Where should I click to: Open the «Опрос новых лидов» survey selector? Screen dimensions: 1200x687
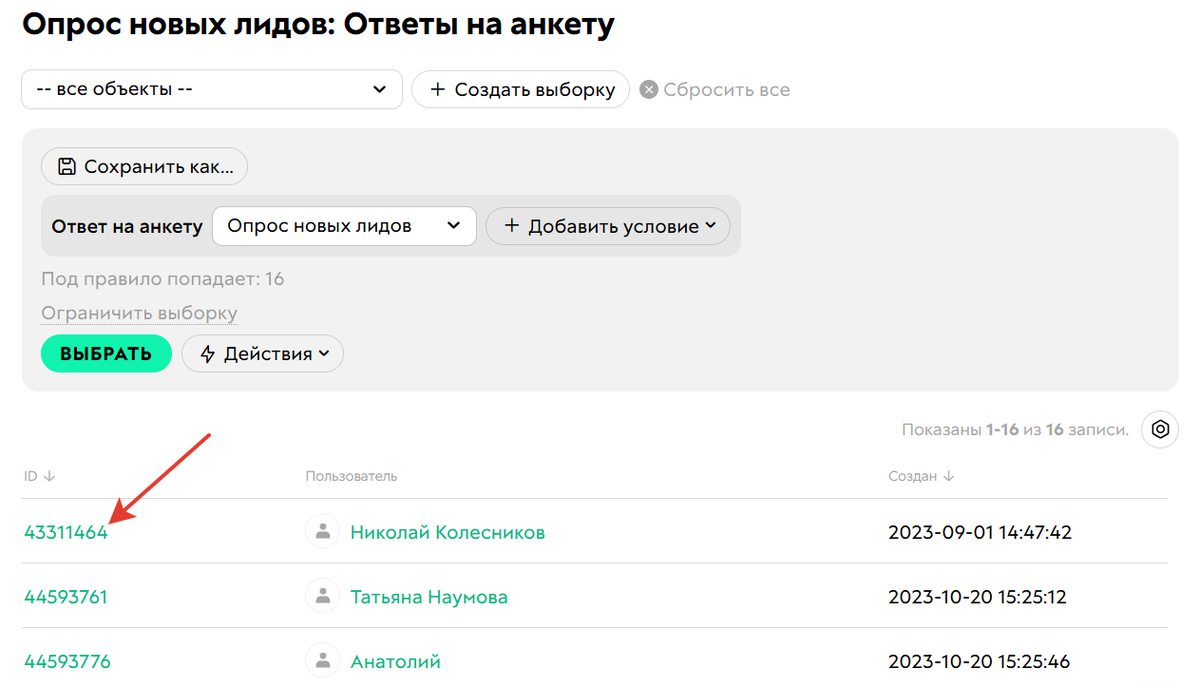click(x=344, y=226)
